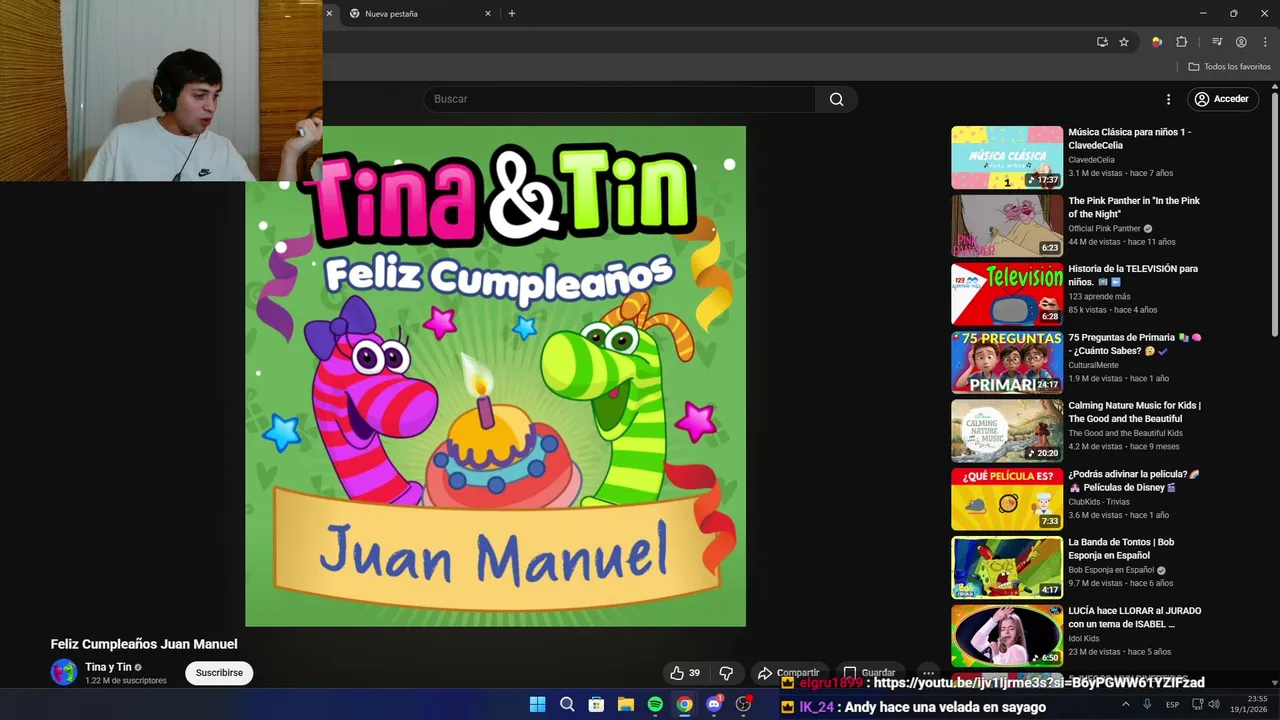This screenshot has width=1280, height=720.
Task: Open the Todos los favoritos folder
Action: pyautogui.click(x=1229, y=67)
